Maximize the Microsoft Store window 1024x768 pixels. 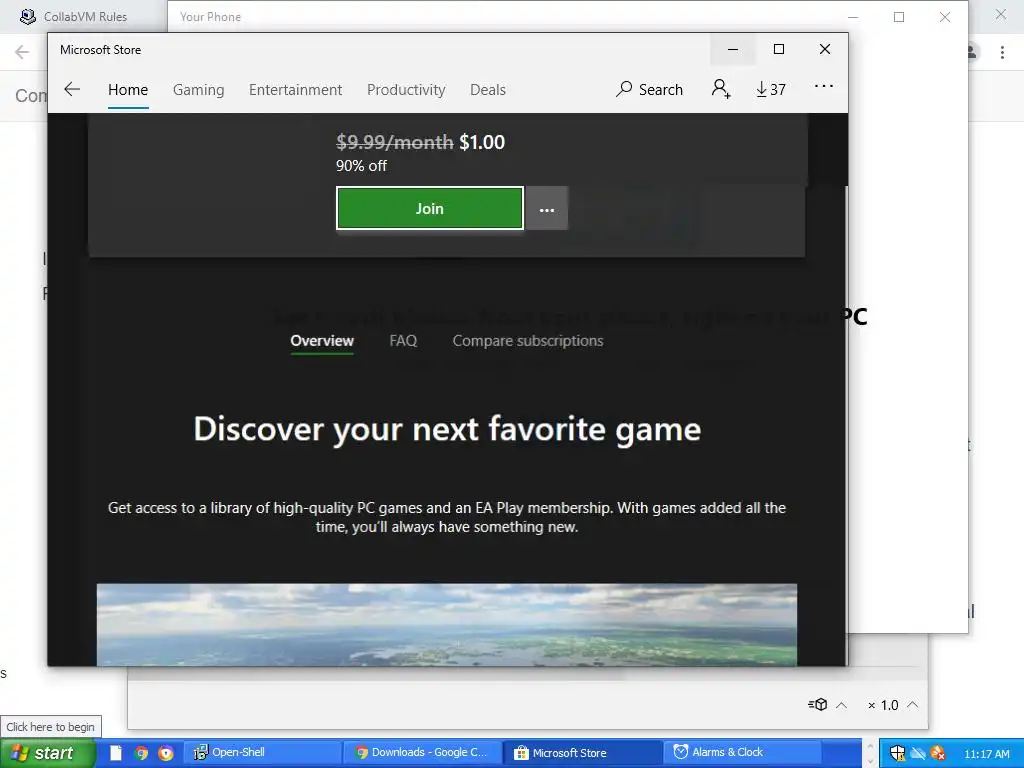tap(778, 50)
